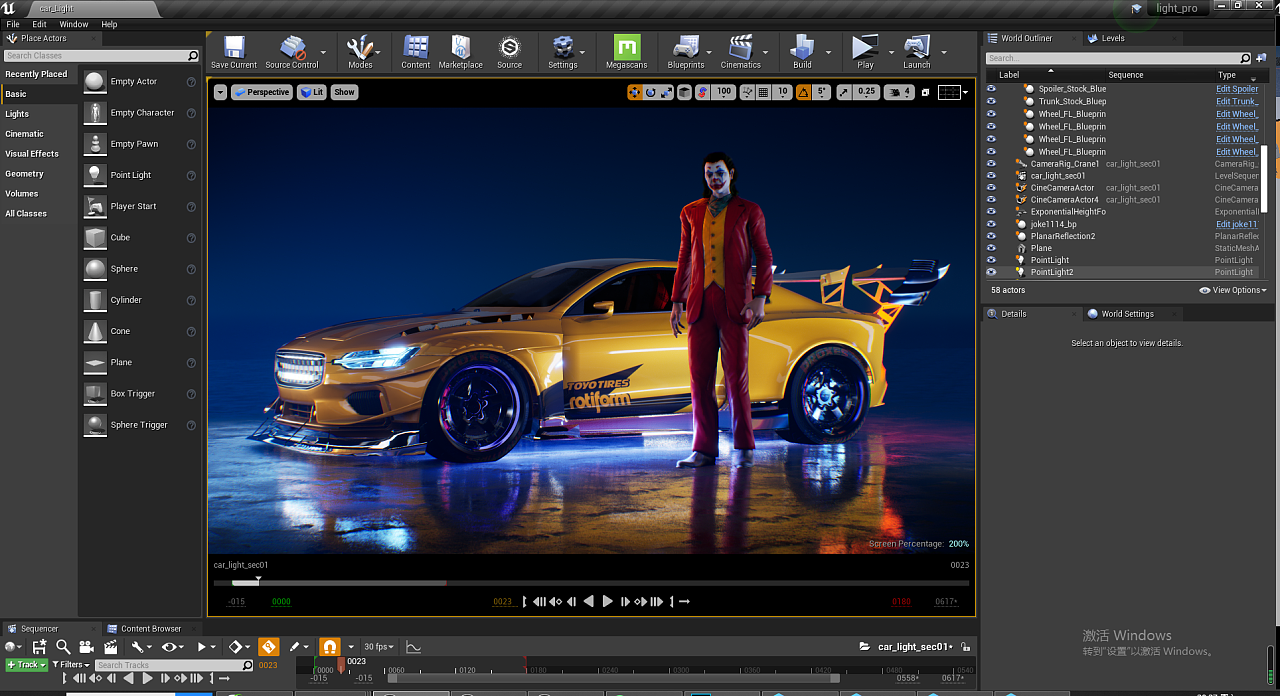The height and width of the screenshot is (696, 1280).
Task: Click the sequencer camera icon
Action: [86, 647]
